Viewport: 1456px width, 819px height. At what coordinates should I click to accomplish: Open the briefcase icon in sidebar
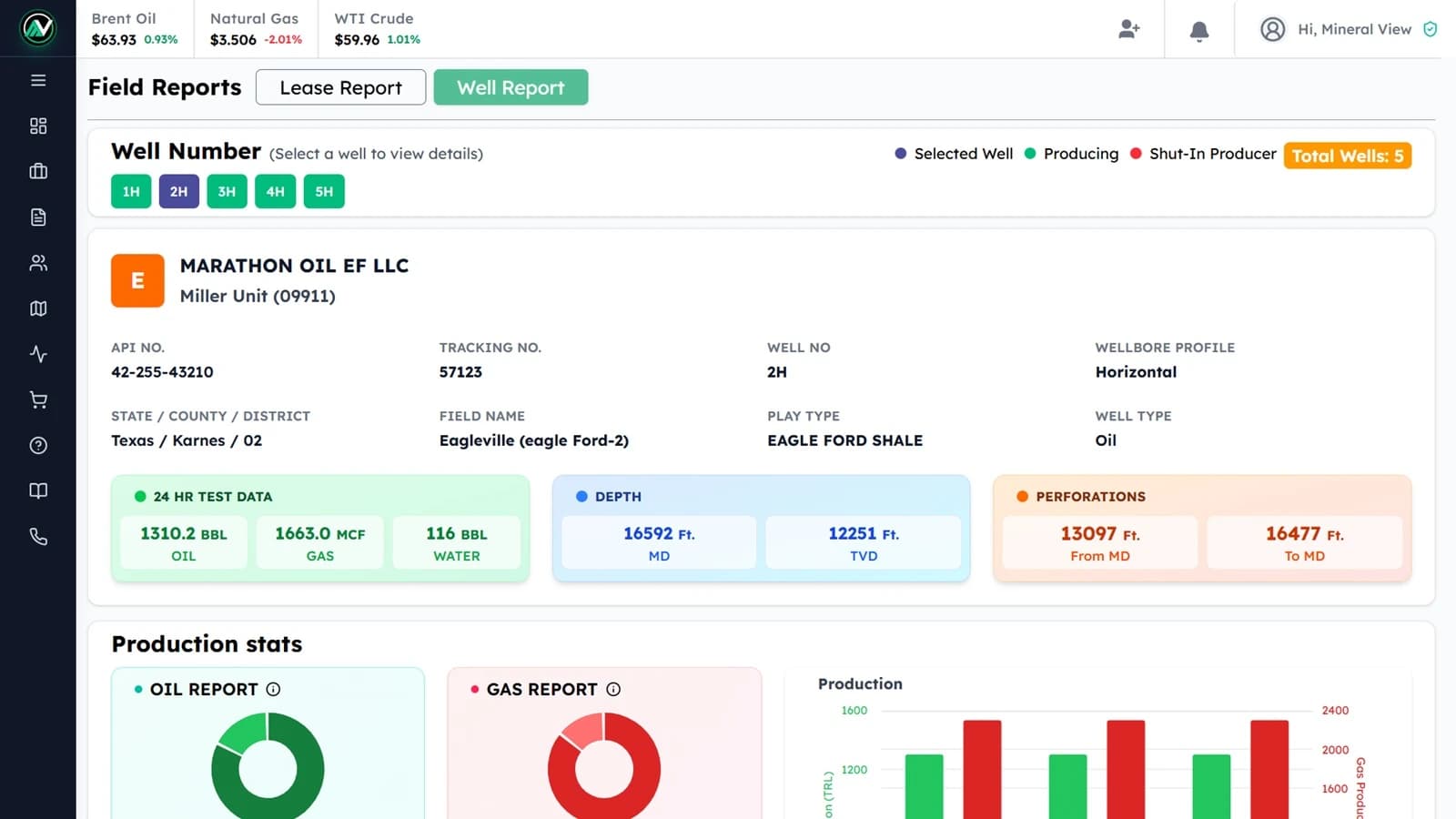pos(38,171)
